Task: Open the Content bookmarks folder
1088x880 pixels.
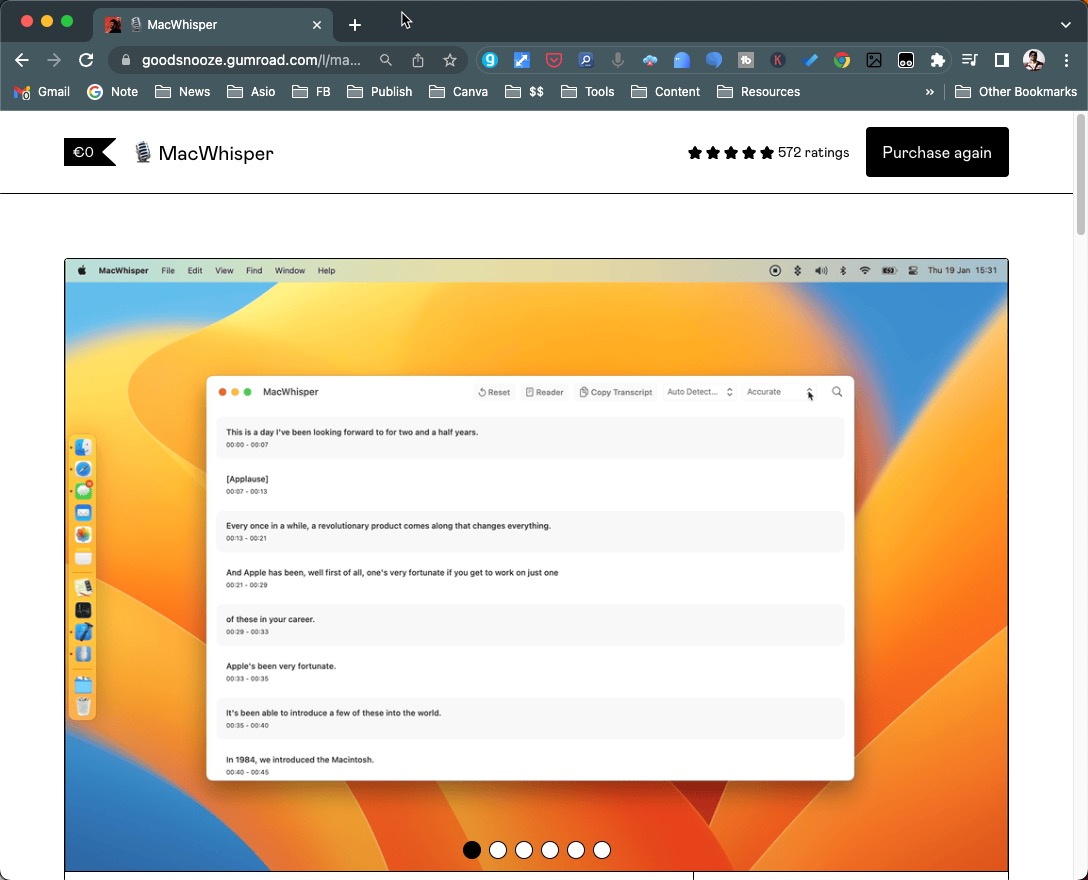Action: pos(665,92)
